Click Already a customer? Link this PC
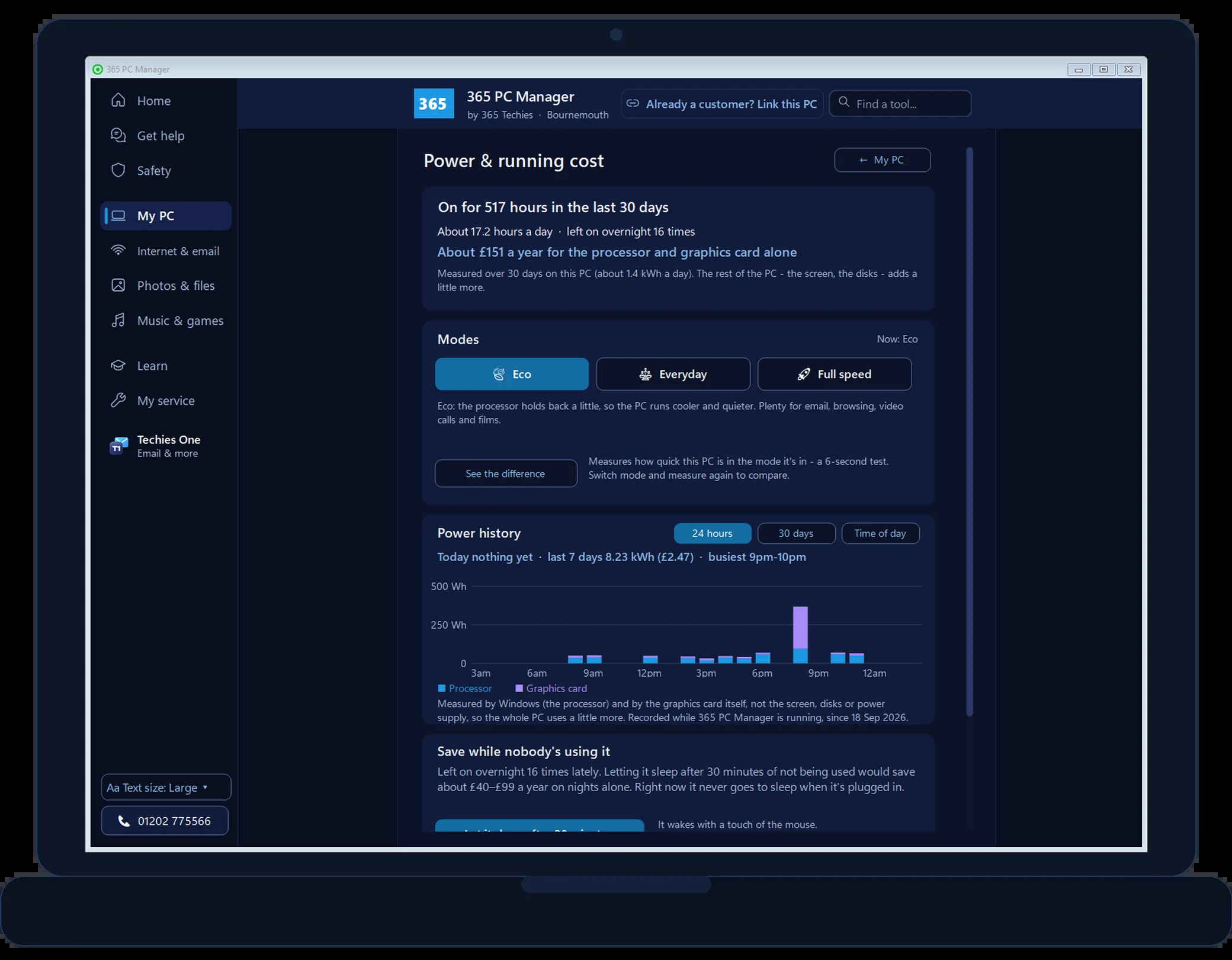 722,104
